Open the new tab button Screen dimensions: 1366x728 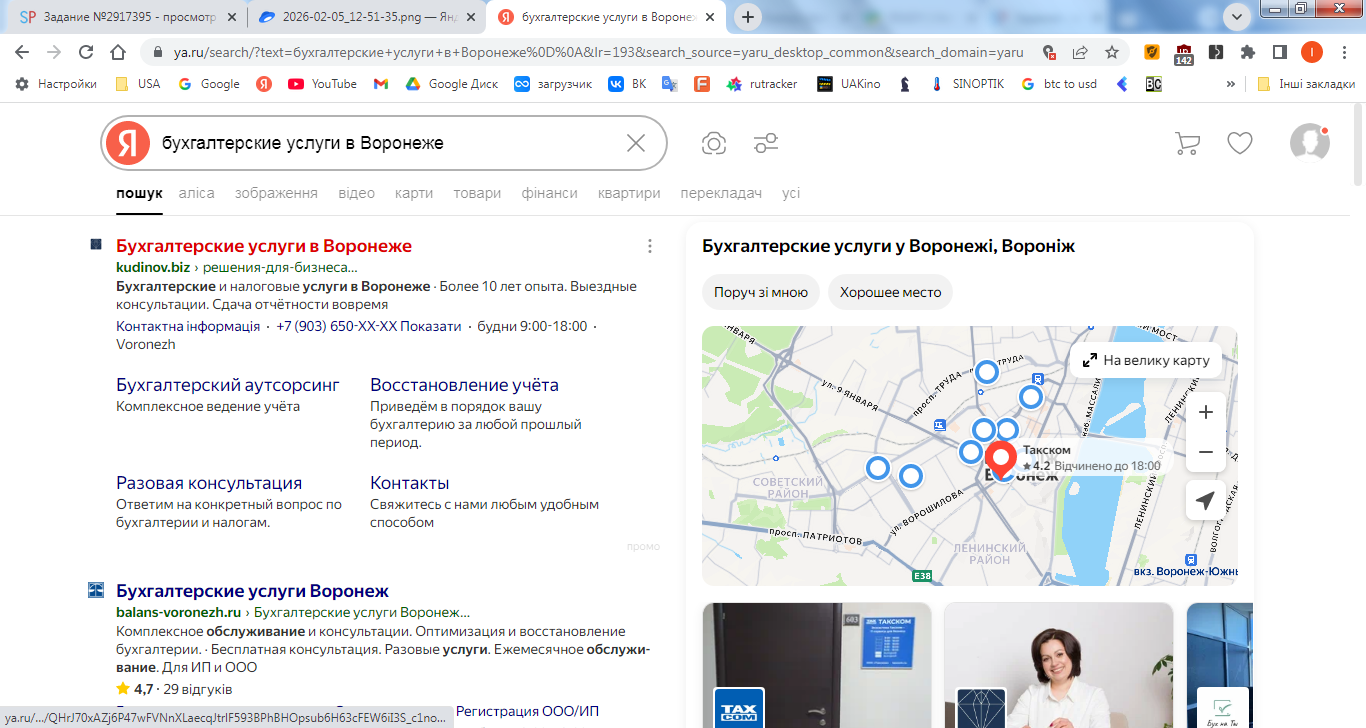pos(747,17)
